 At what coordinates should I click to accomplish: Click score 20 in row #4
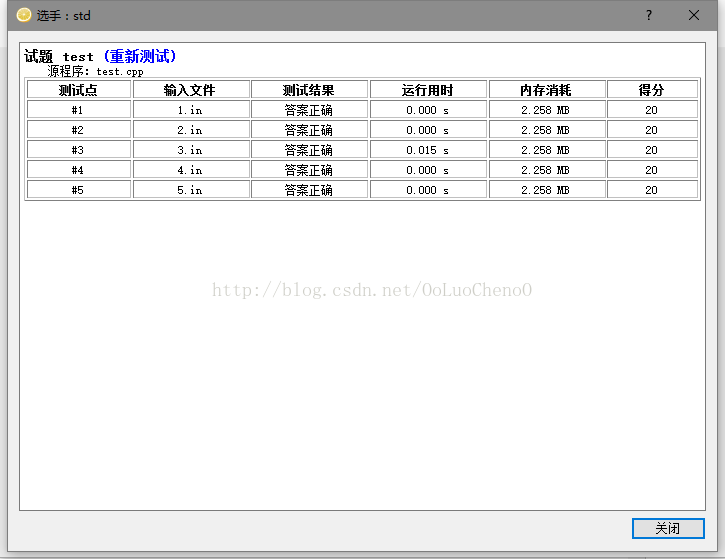652,170
